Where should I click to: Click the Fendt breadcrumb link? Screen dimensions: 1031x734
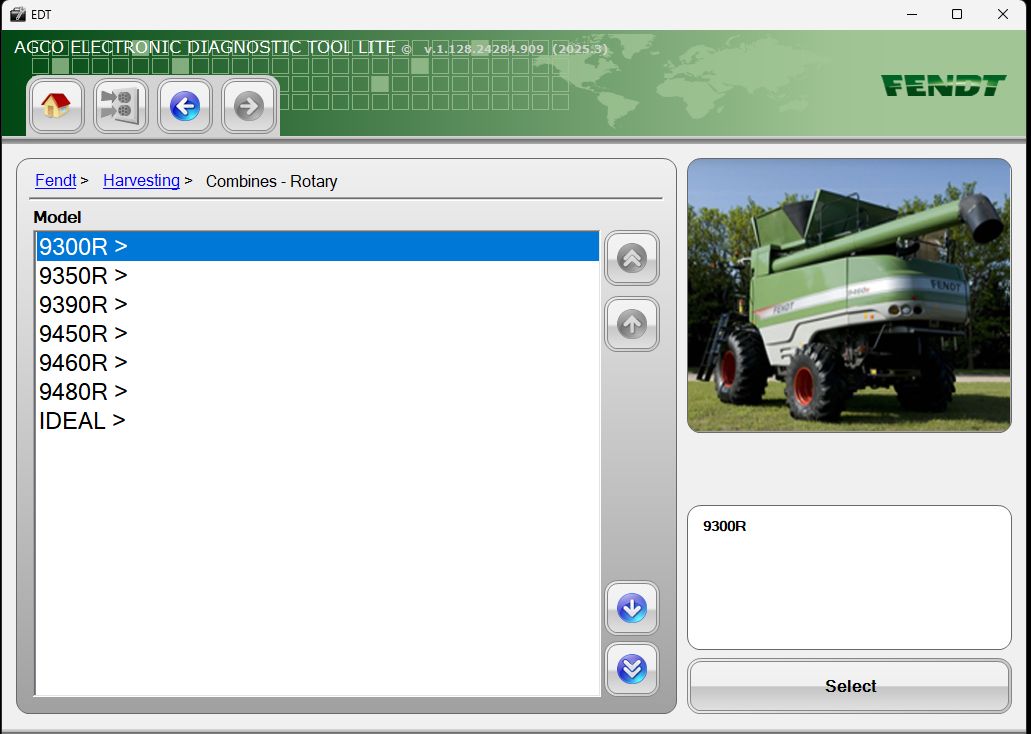56,180
